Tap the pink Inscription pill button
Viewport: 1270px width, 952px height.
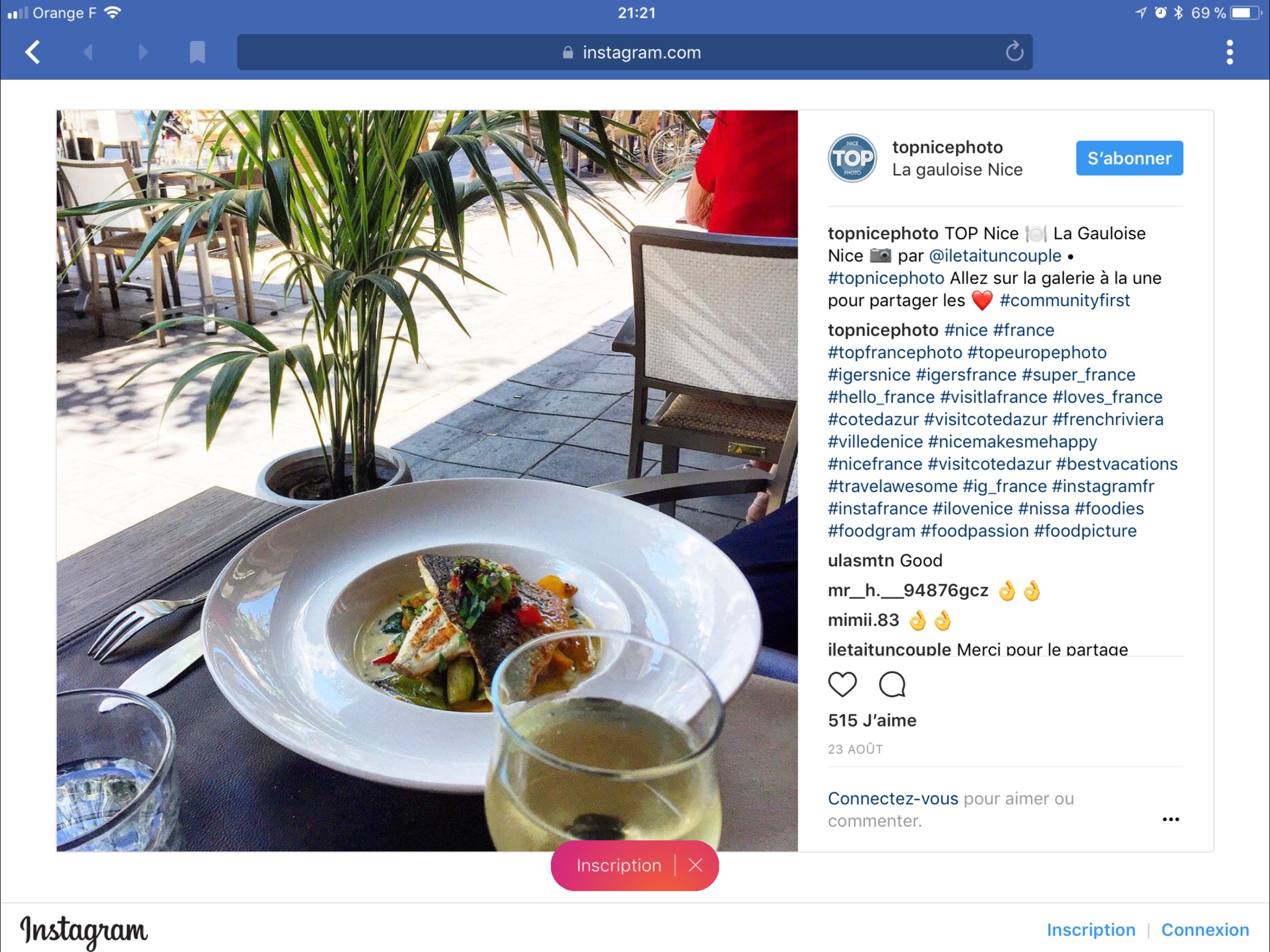click(619, 865)
